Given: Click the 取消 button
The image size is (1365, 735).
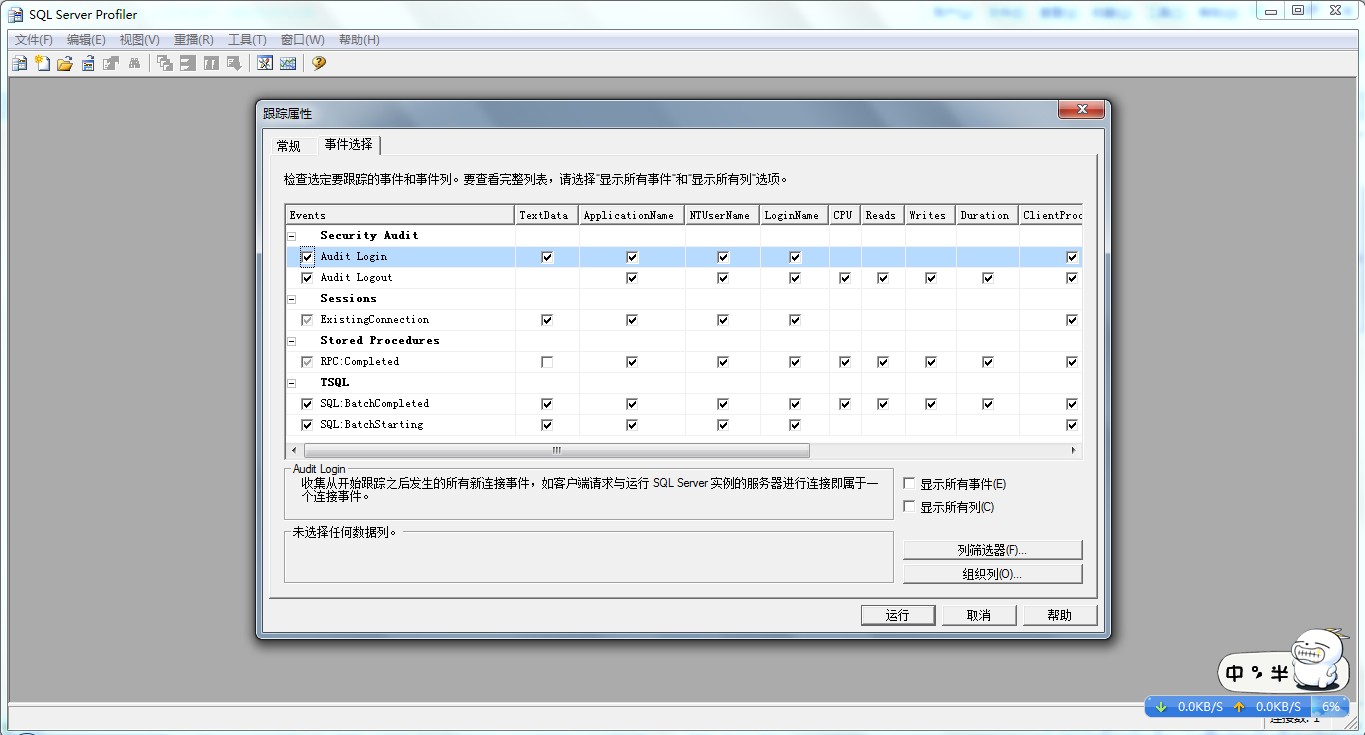Looking at the screenshot, I should [x=979, y=615].
